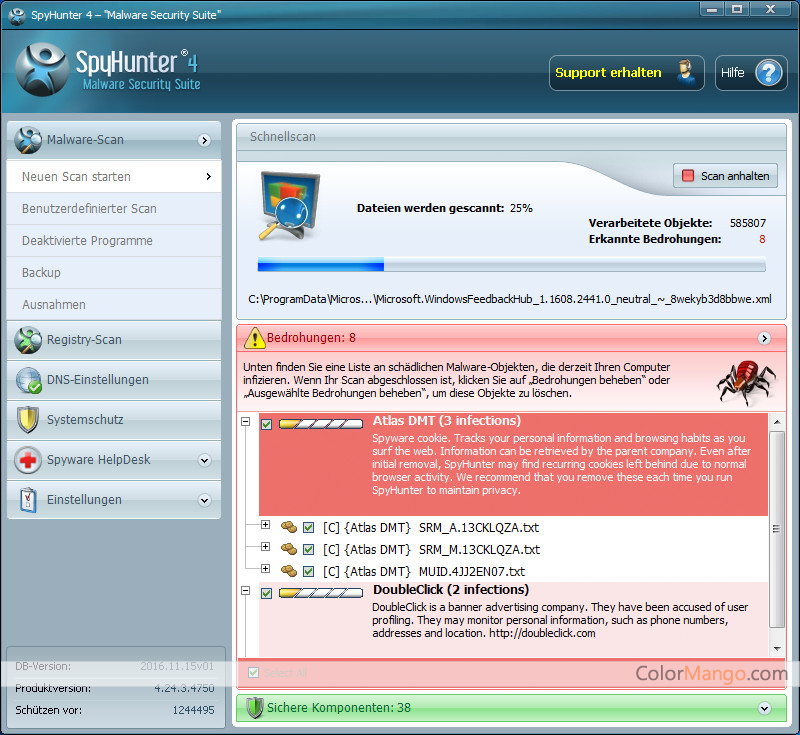The width and height of the screenshot is (800, 735).
Task: Toggle checkbox for SRM_A.13CKLQZA.txt
Action: 308,527
